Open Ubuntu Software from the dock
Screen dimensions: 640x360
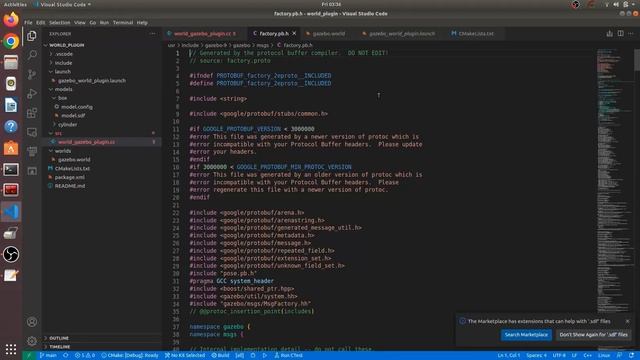(11, 148)
